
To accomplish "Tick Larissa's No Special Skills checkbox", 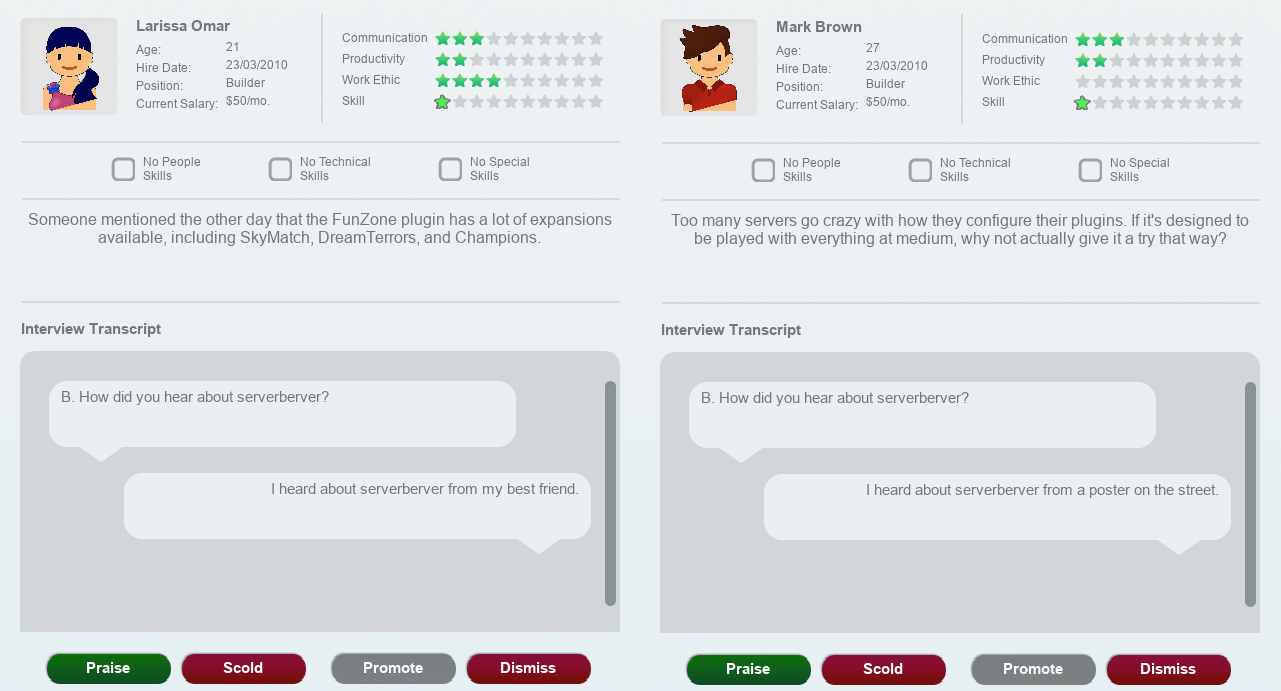I will 451,169.
